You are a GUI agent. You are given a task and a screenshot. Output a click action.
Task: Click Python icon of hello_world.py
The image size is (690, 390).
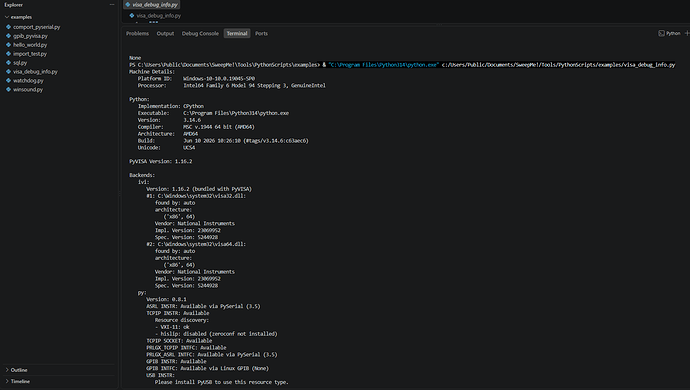point(8,44)
